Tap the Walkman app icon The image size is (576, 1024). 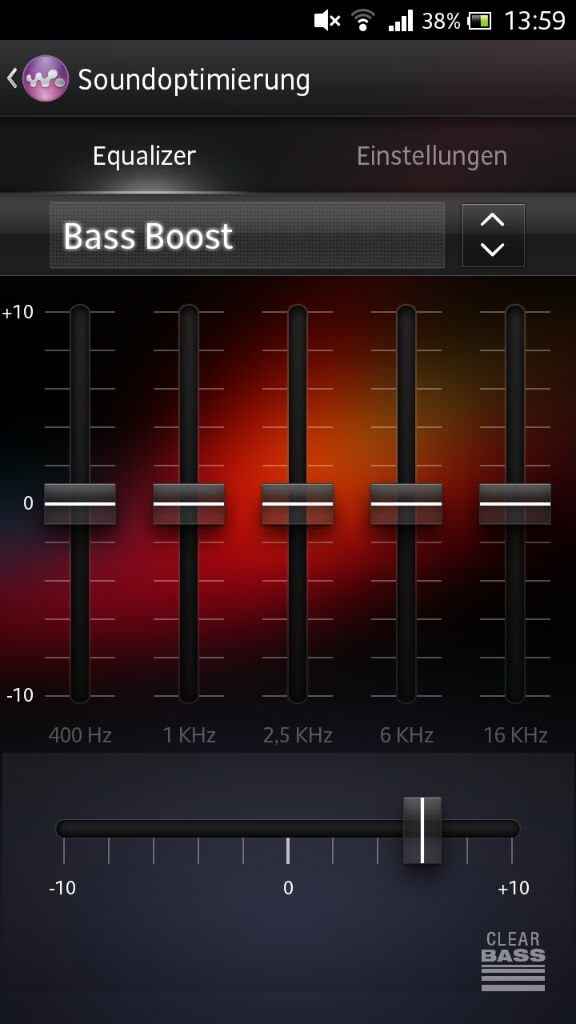pyautogui.click(x=45, y=78)
